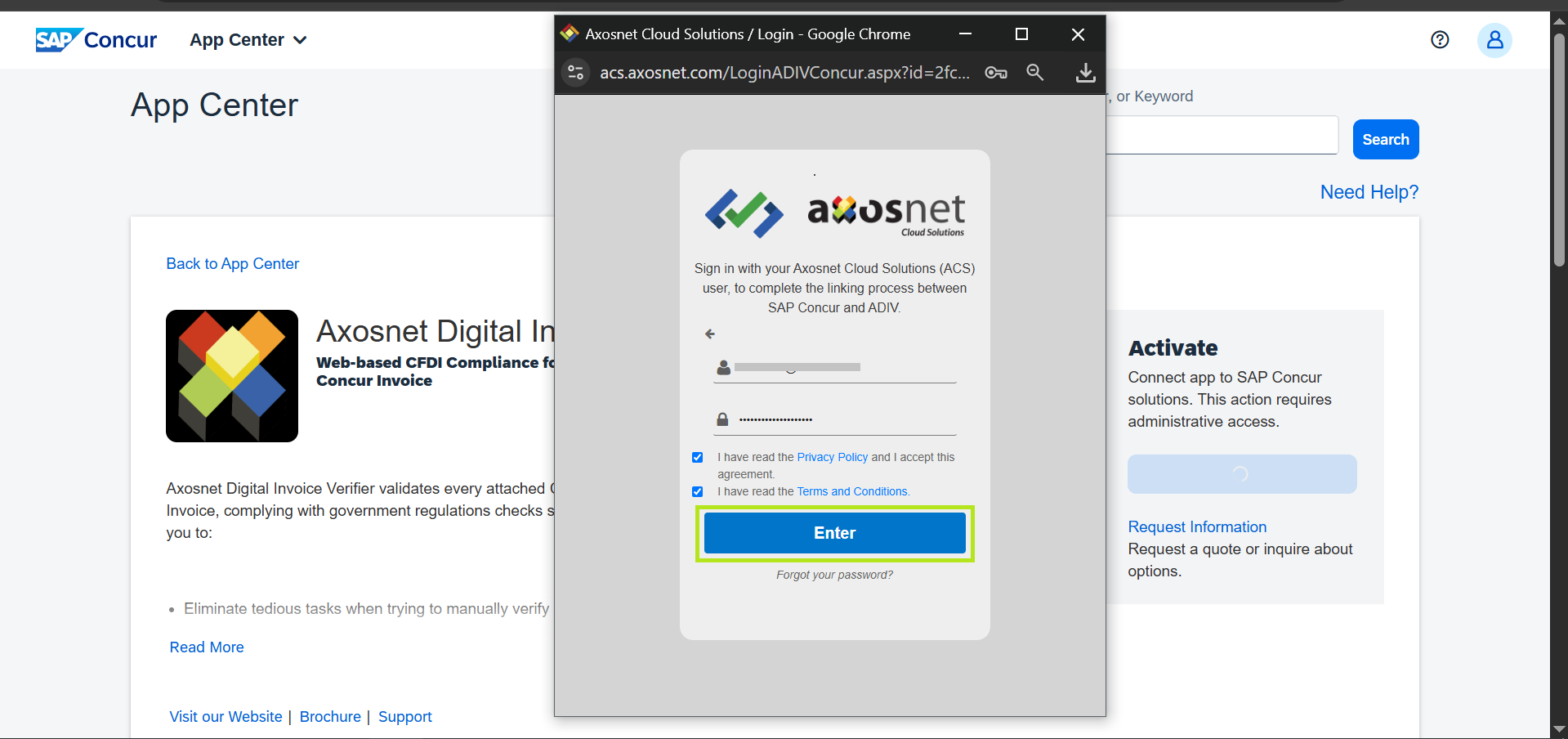Uncheck the Terms and Conditions checkbox
1568x739 pixels.
697,492
